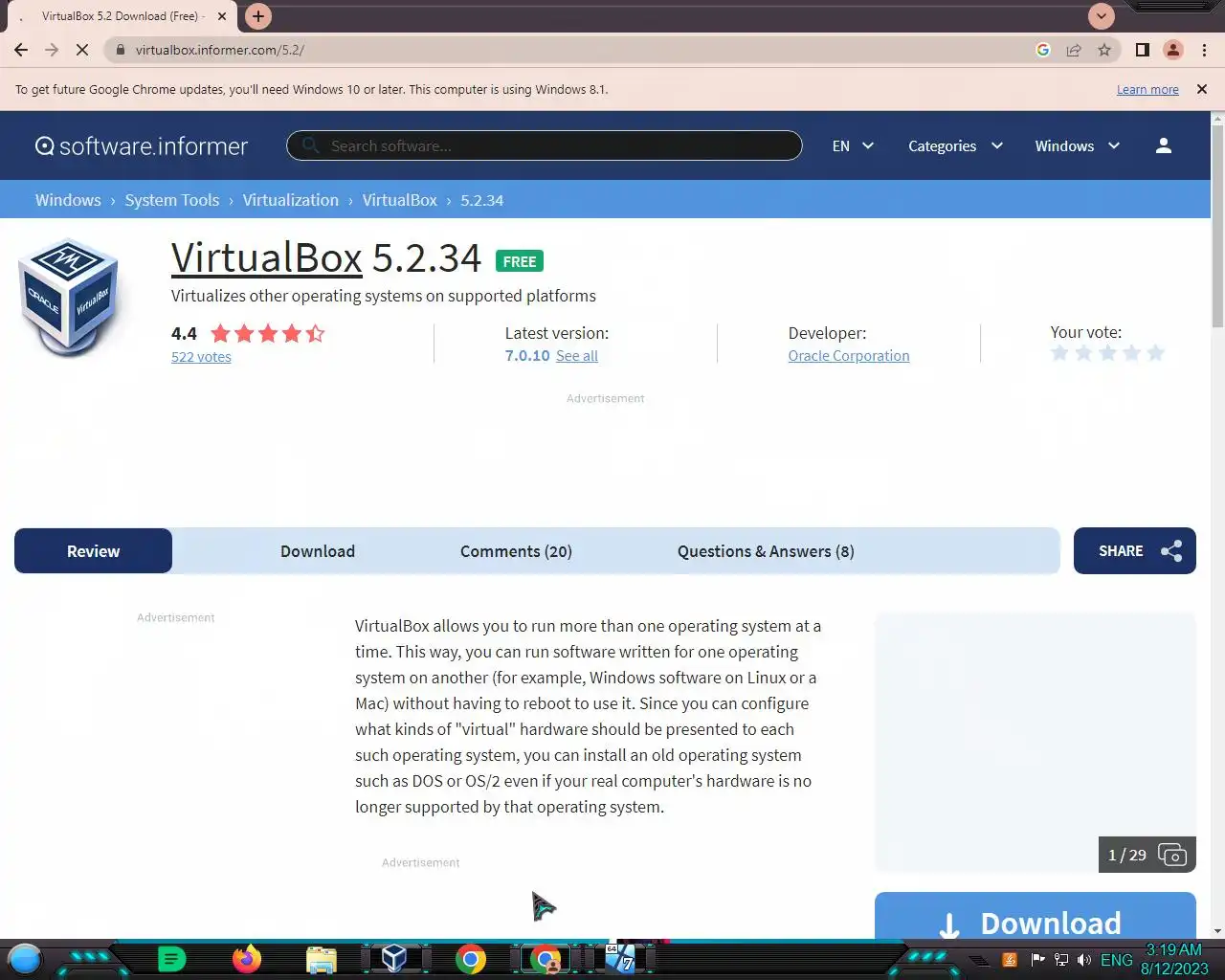
Task: Click the VirtualBox cube logo
Action: coord(68,298)
